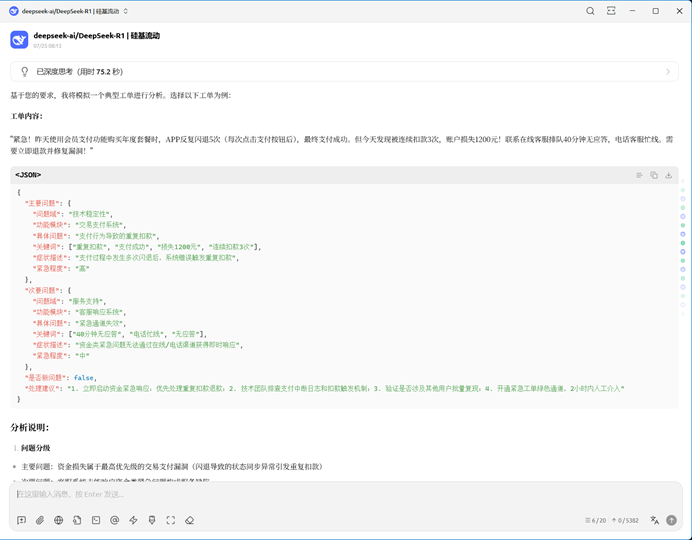Image resolution: width=692 pixels, height=540 pixels.
Task: Click the 0/5382 token count indicator
Action: 625,521
